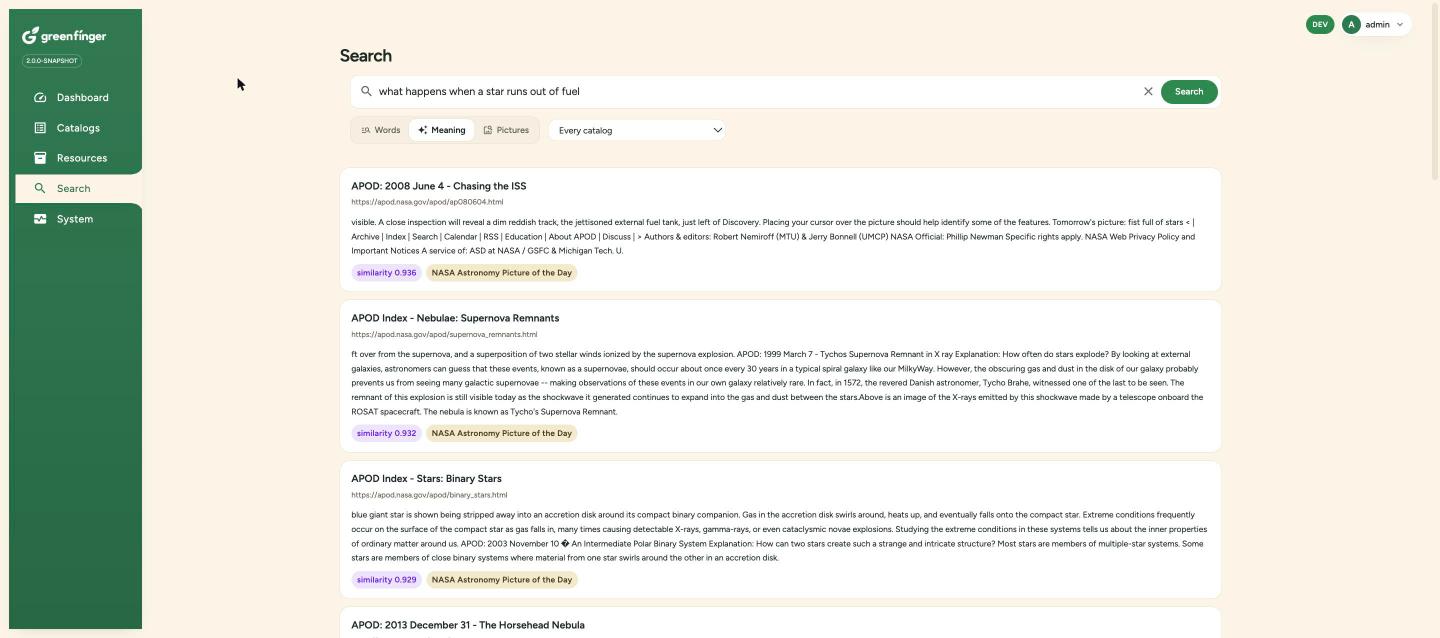The width and height of the screenshot is (1440, 638).
Task: Switch search mode to Words
Action: coord(381,130)
